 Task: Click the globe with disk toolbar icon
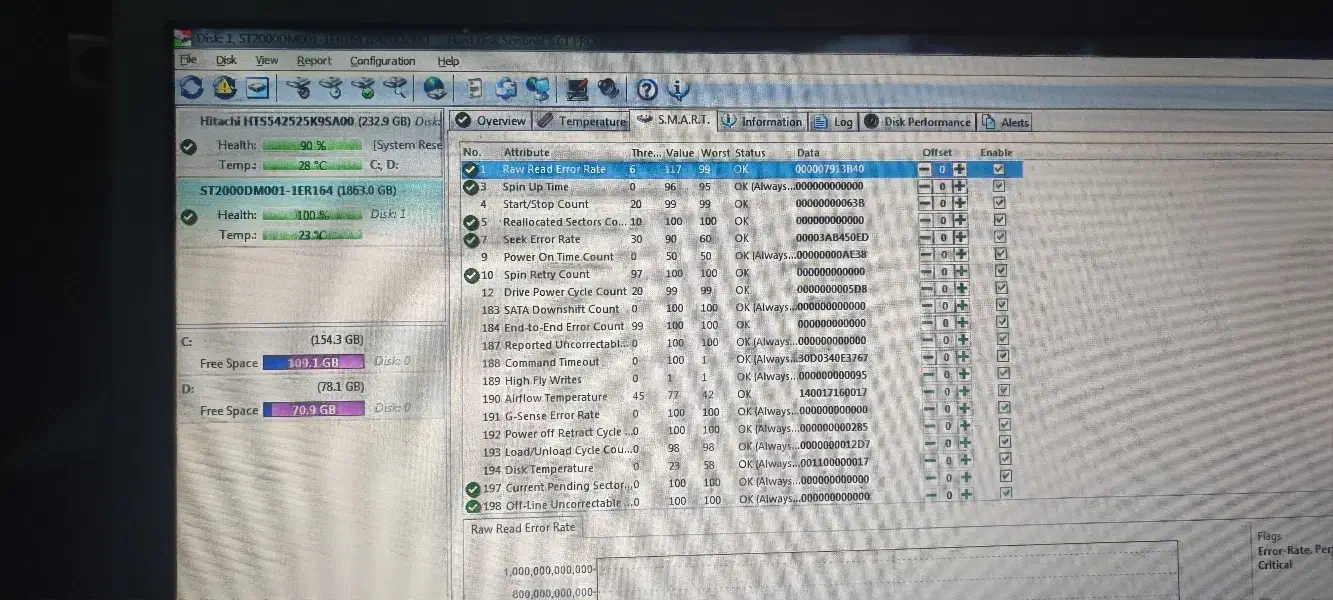435,88
